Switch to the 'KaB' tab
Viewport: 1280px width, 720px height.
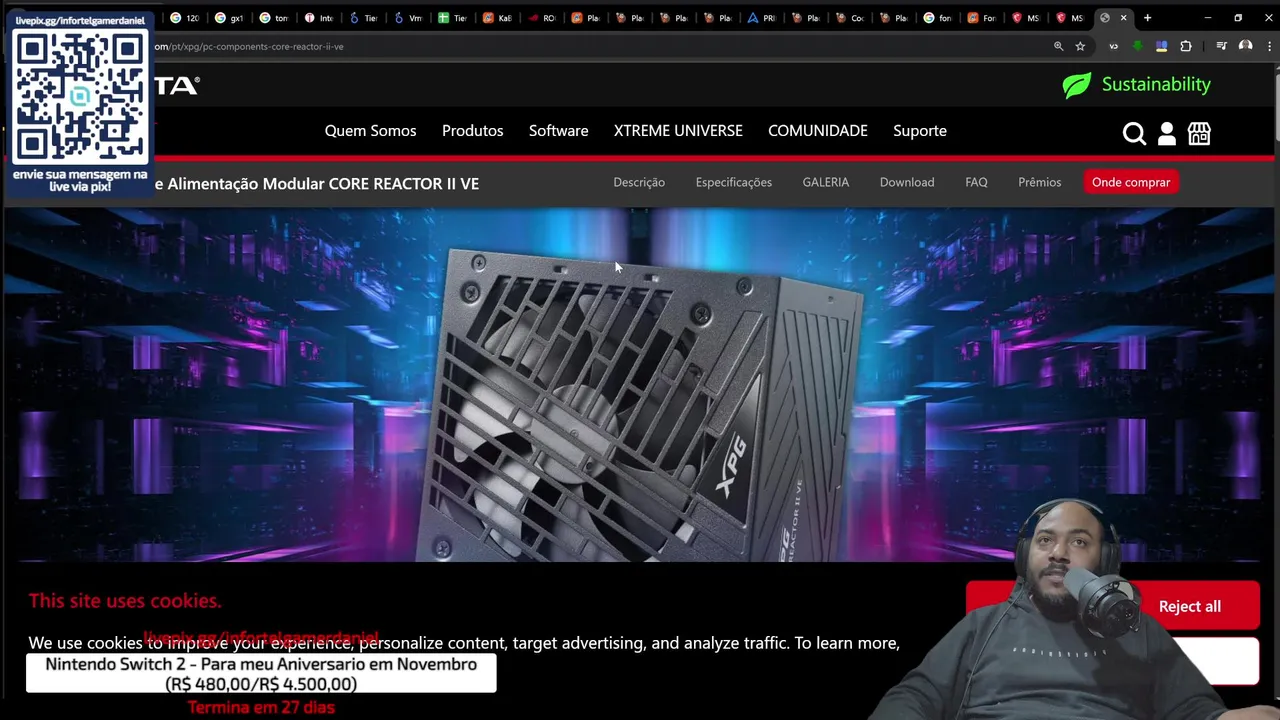tap(497, 18)
